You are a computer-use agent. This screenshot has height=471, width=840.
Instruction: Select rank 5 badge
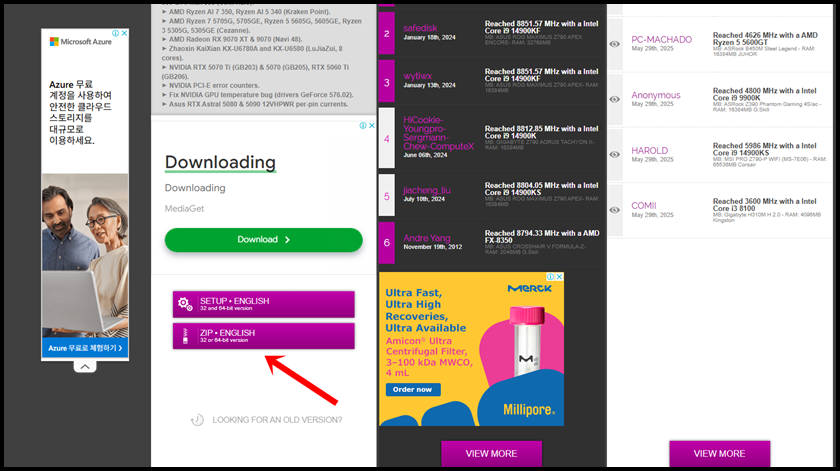(x=387, y=196)
